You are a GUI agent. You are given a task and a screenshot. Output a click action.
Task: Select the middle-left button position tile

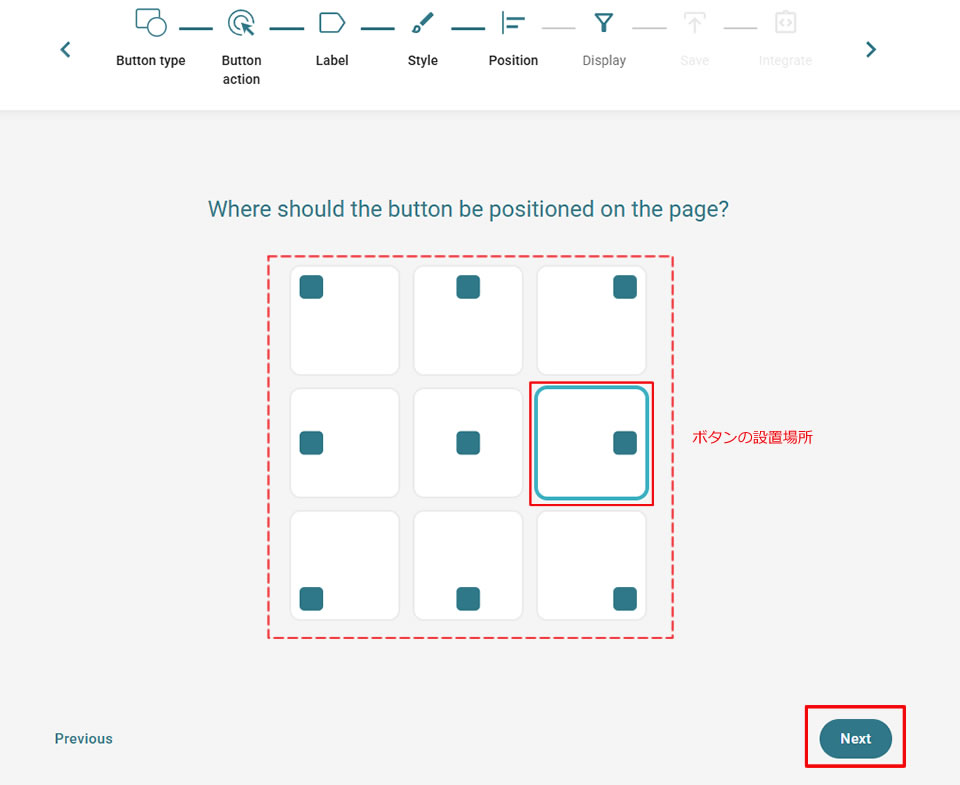pos(344,442)
